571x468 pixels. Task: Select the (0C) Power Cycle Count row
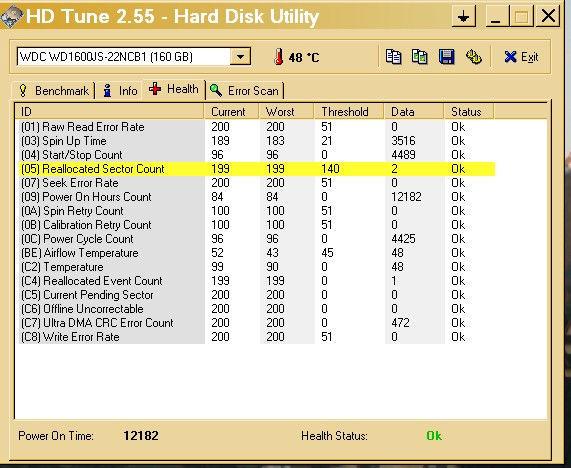257,239
